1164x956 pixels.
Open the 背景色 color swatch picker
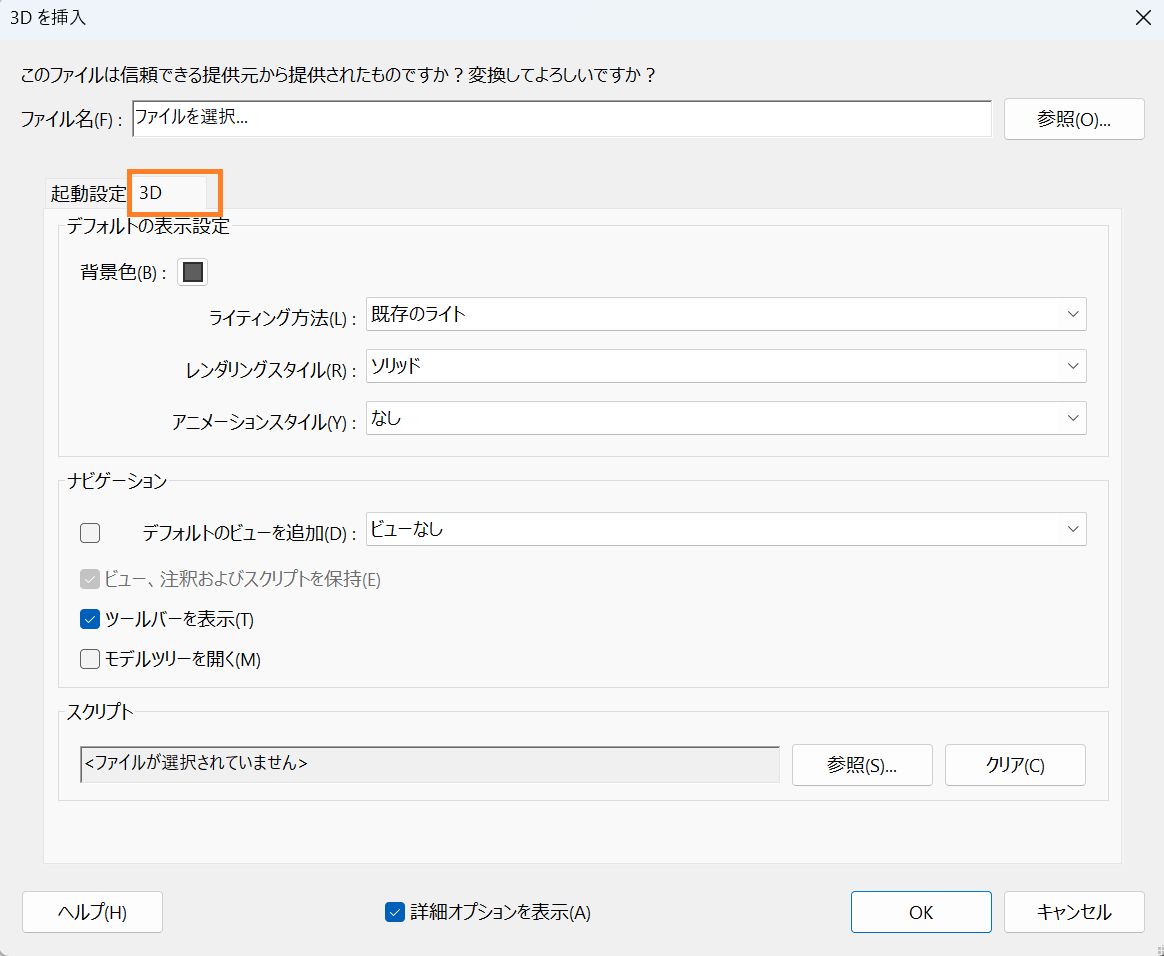[192, 271]
